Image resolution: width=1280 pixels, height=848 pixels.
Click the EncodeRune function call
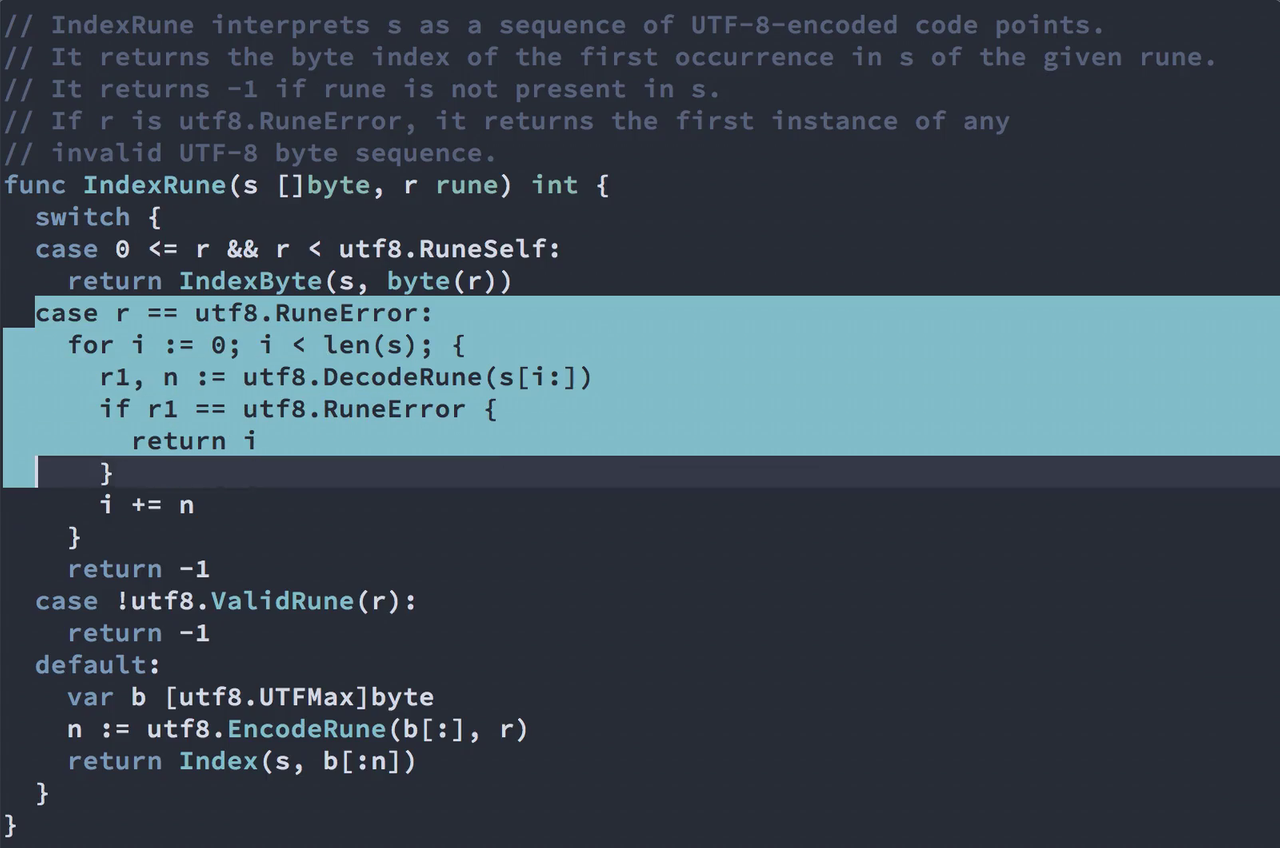(306, 729)
